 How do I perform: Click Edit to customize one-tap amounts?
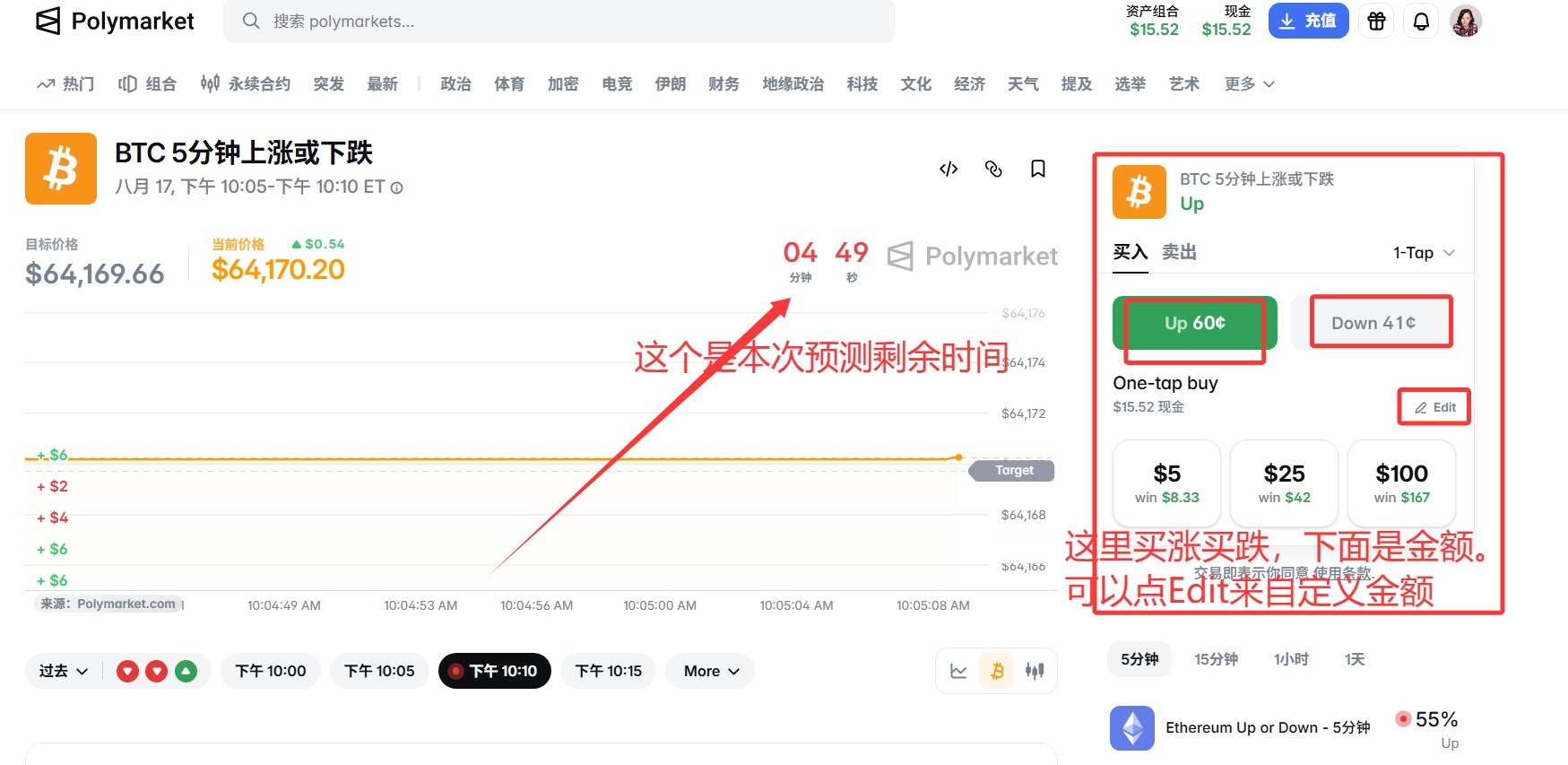click(x=1435, y=407)
